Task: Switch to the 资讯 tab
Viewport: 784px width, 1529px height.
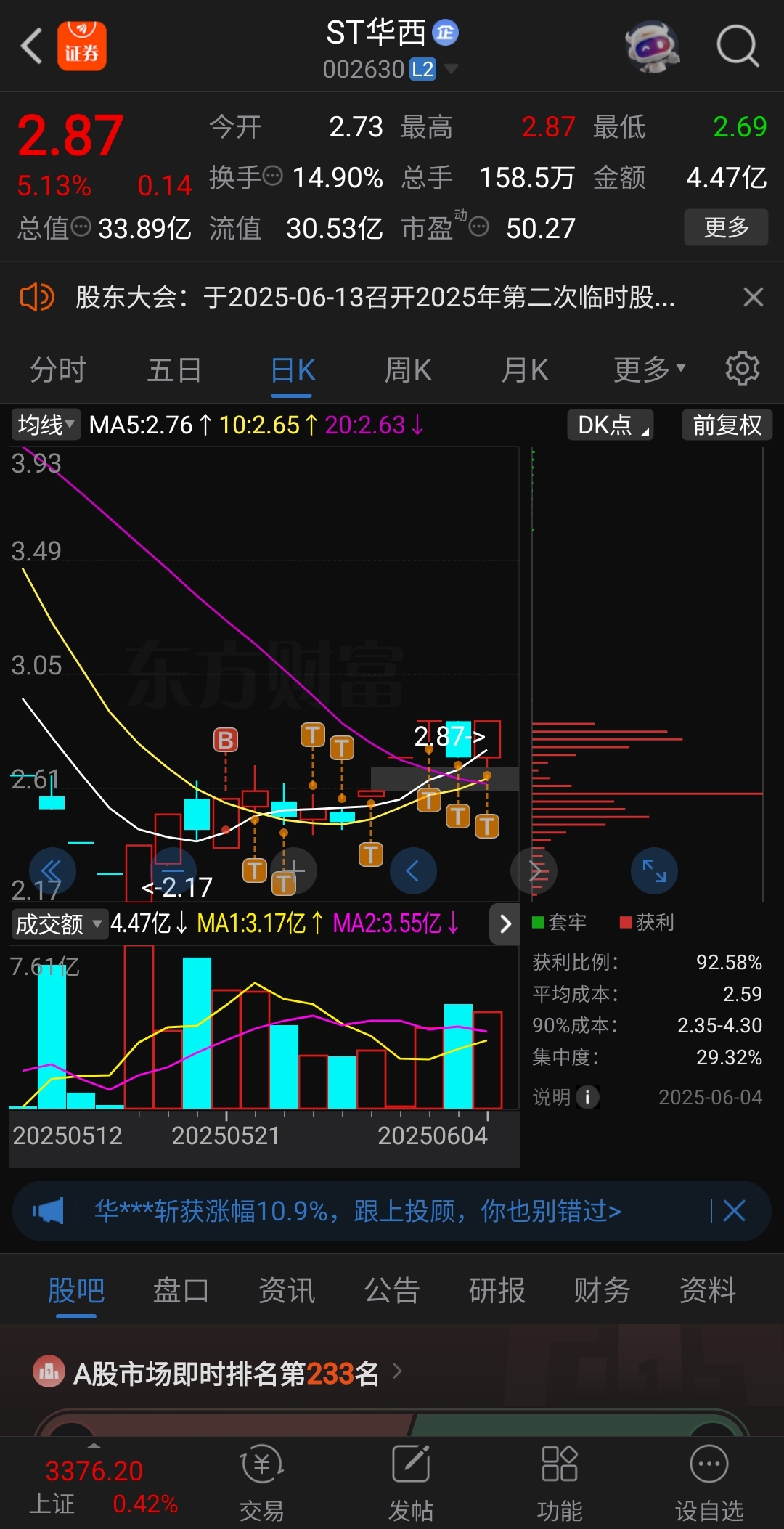Action: point(287,1290)
